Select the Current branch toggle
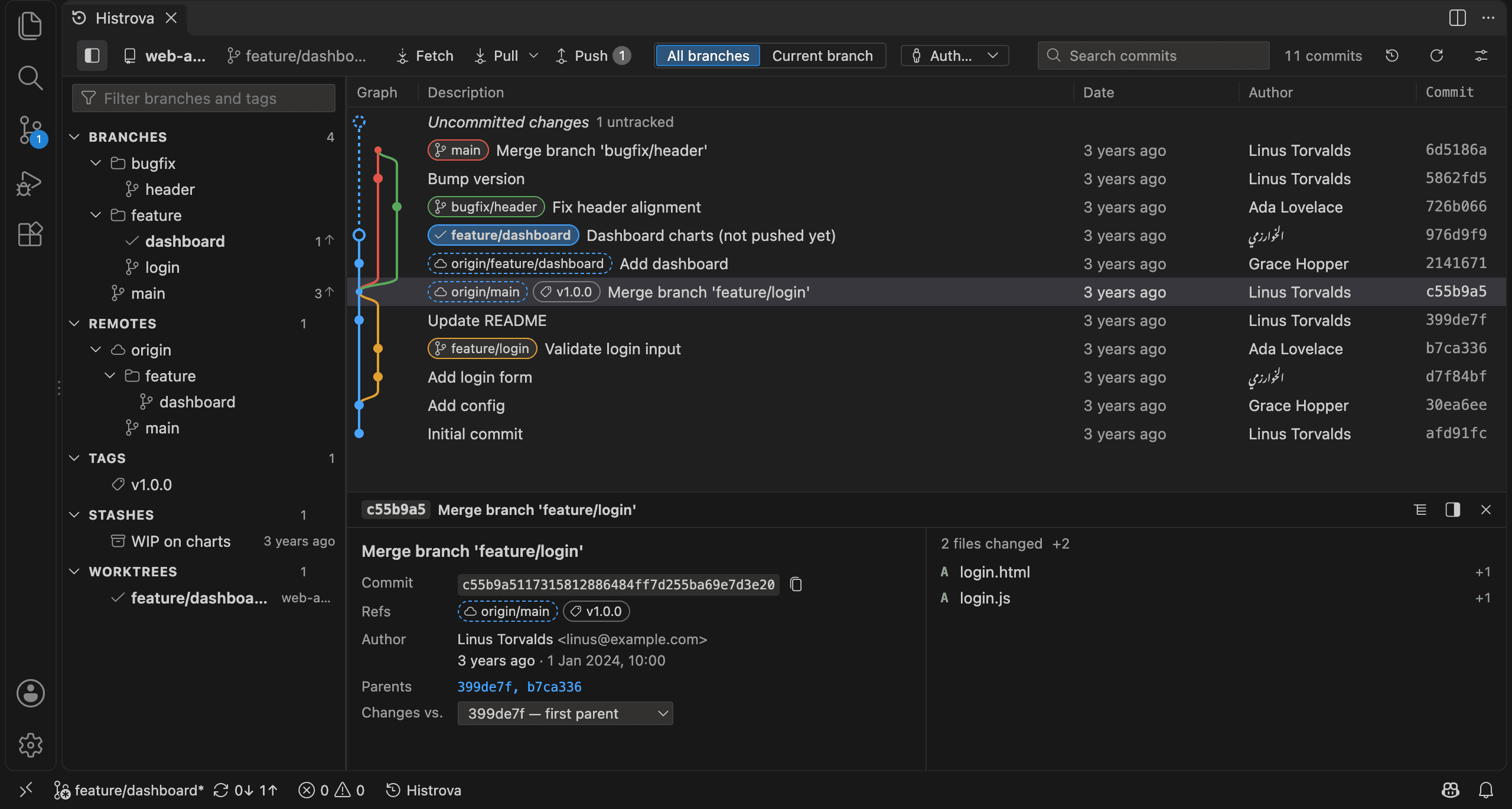The width and height of the screenshot is (1512, 809). (822, 56)
